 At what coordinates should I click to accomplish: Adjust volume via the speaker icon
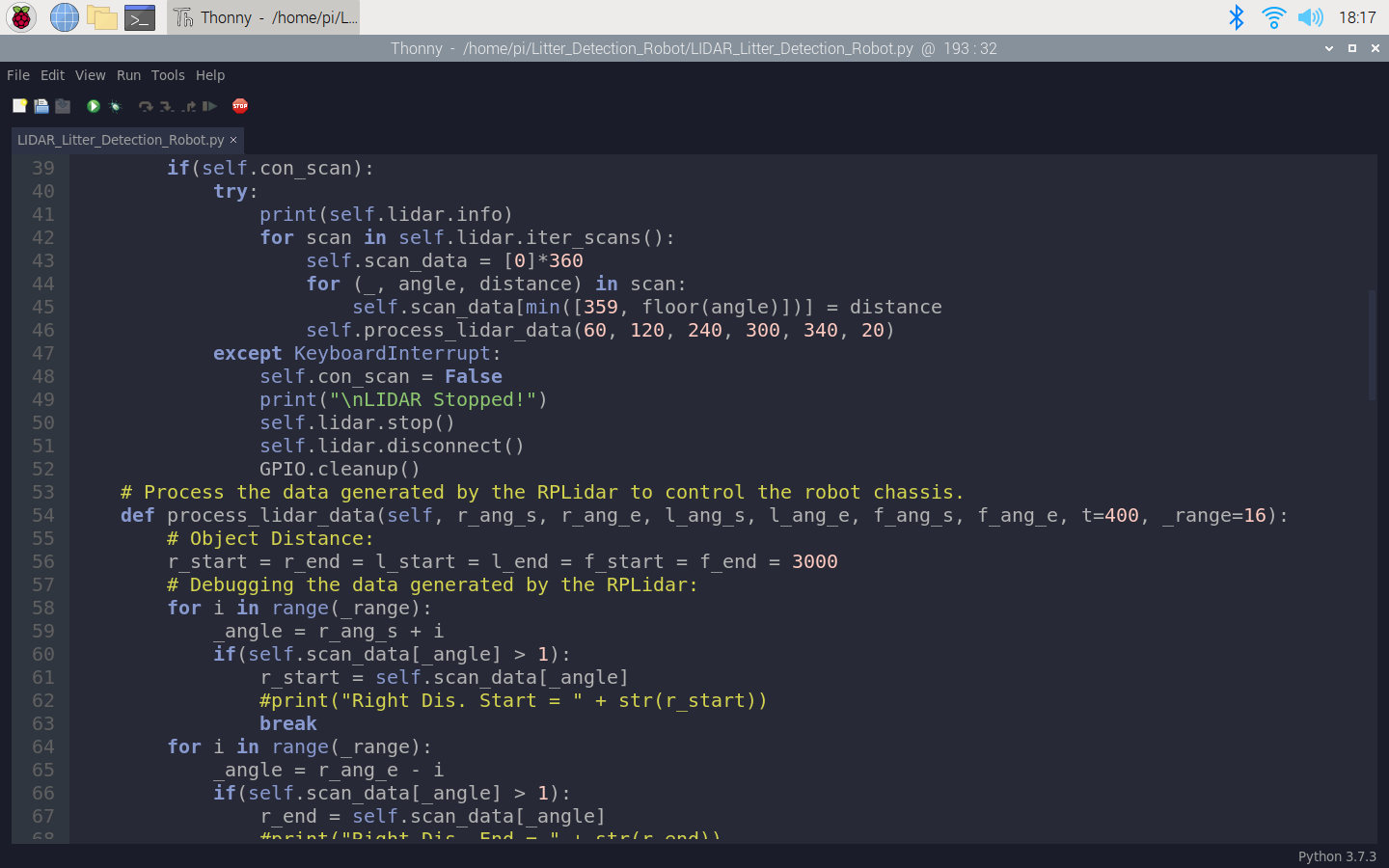1310,17
